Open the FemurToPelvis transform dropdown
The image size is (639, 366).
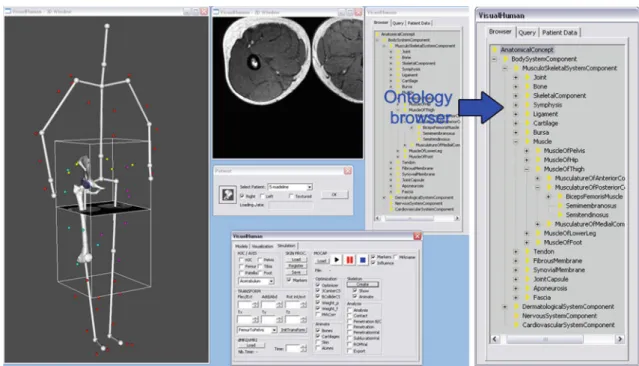tap(274, 330)
